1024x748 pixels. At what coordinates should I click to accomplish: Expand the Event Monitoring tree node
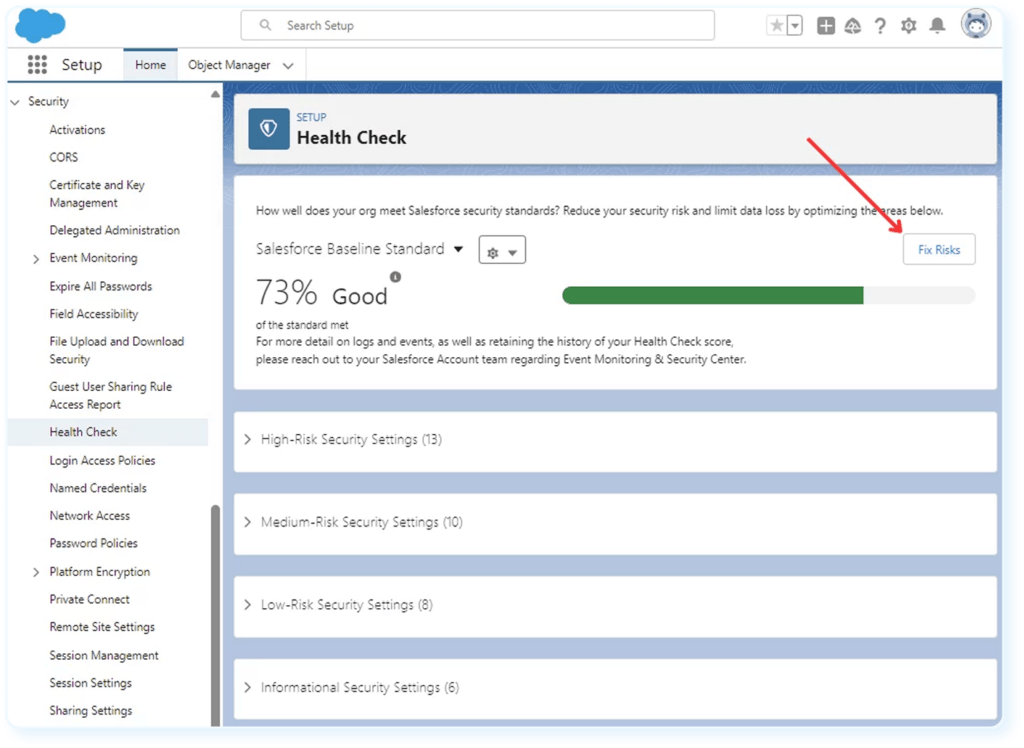[x=36, y=259]
